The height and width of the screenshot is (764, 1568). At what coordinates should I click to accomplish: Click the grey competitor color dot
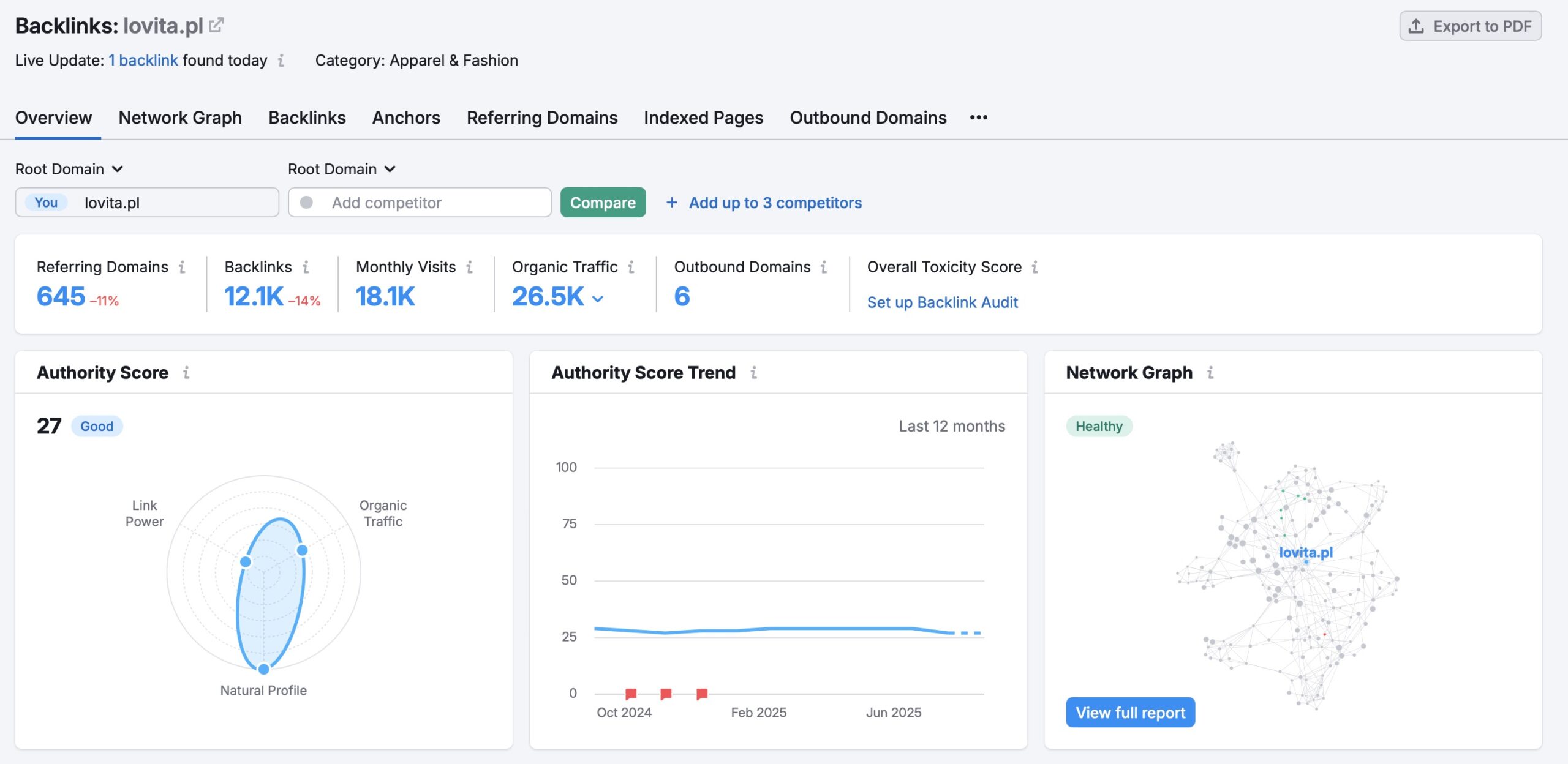pyautogui.click(x=306, y=203)
